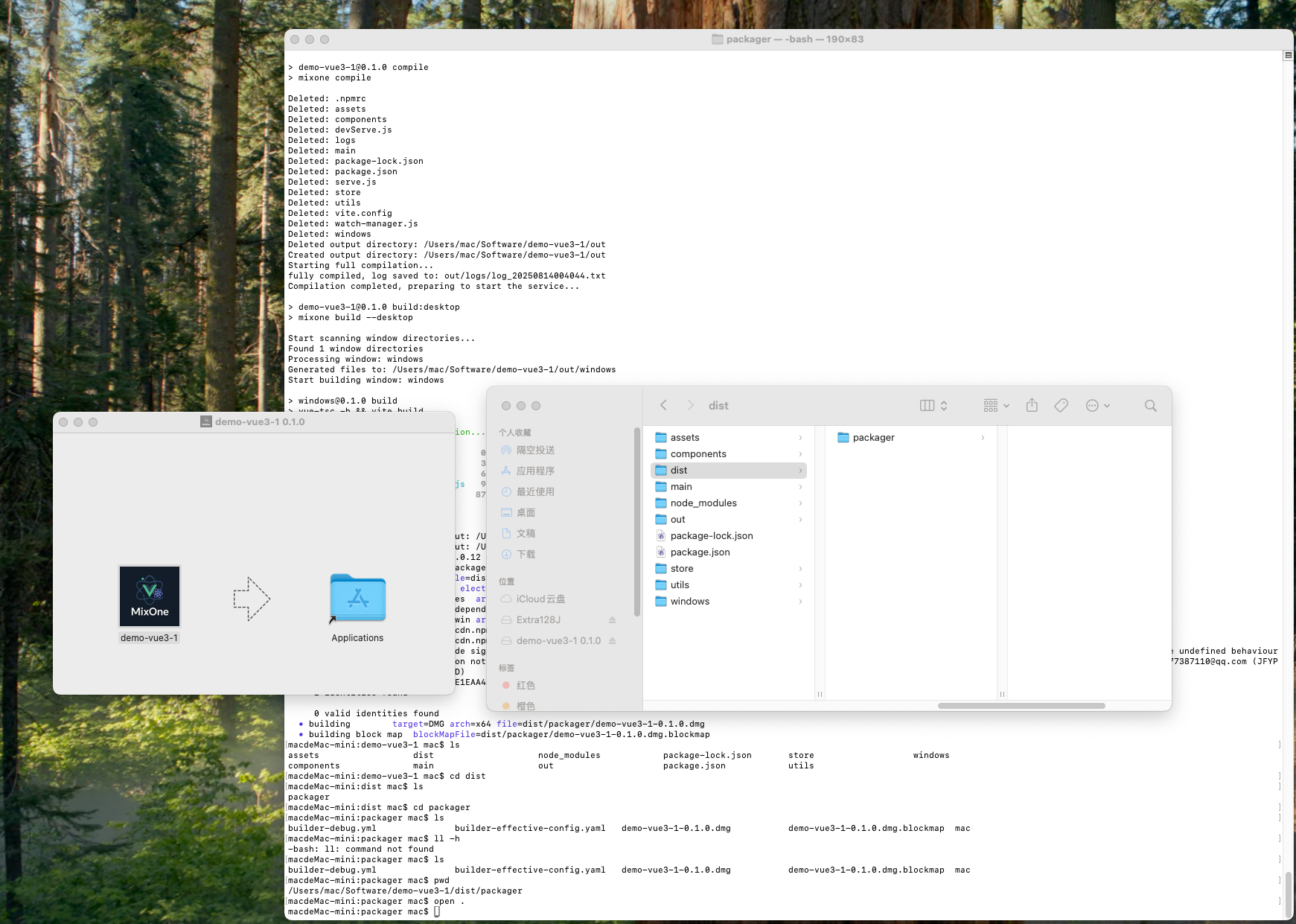Image resolution: width=1296 pixels, height=924 pixels.
Task: Select the dist folder in Finder
Action: (728, 470)
